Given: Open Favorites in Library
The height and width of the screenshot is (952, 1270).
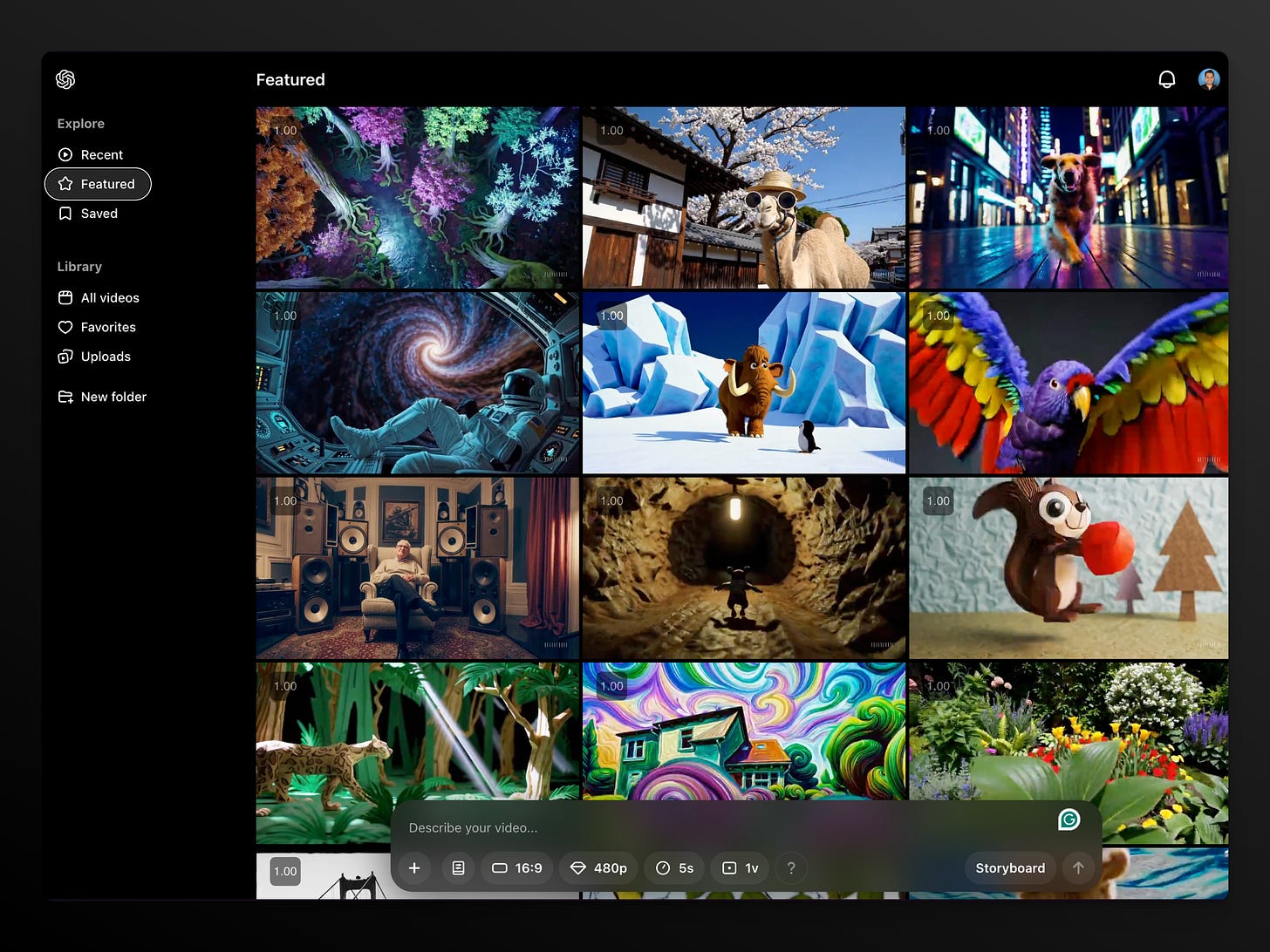Looking at the screenshot, I should (97, 327).
